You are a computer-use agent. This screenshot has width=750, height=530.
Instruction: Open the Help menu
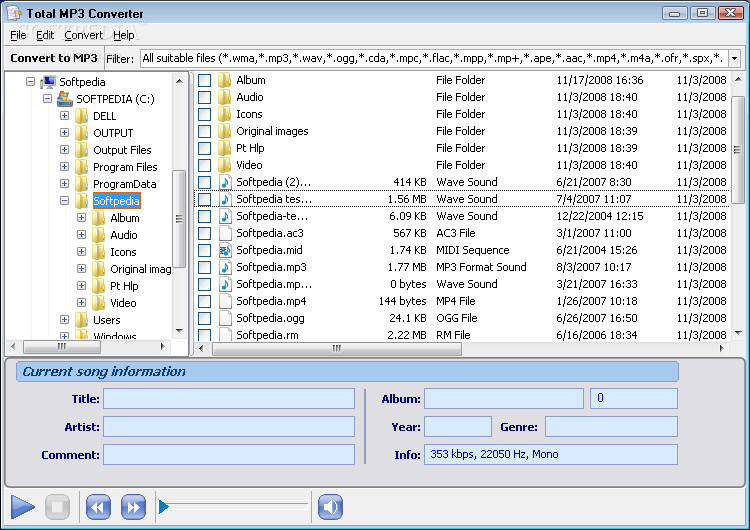pyautogui.click(x=123, y=35)
